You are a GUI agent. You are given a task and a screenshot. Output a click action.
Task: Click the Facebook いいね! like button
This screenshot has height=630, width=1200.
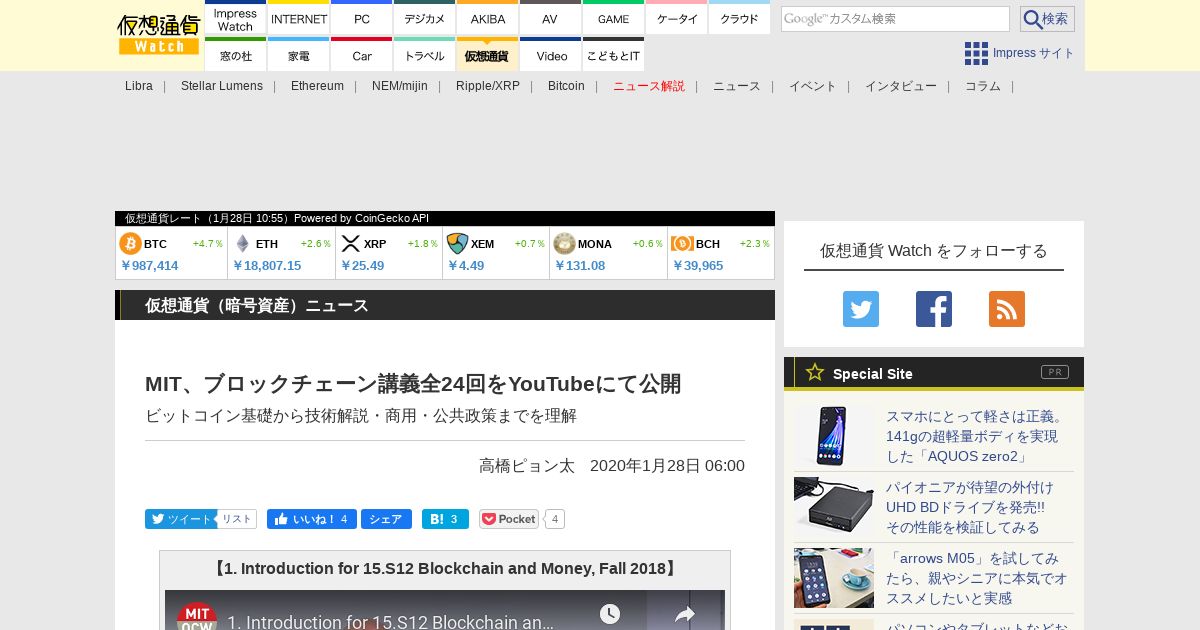click(x=312, y=519)
